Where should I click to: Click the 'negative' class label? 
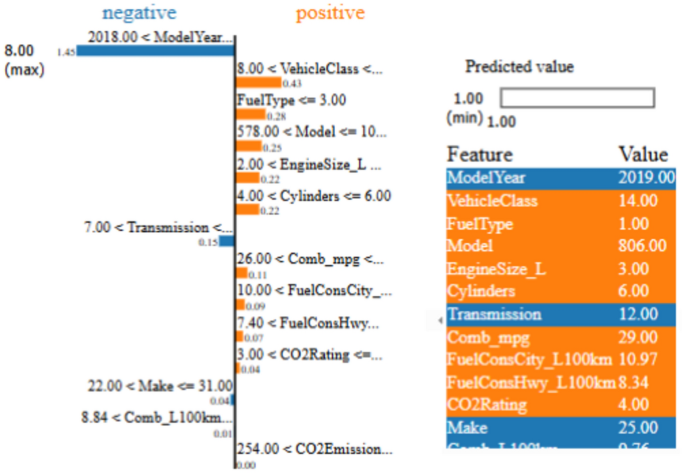pos(139,13)
